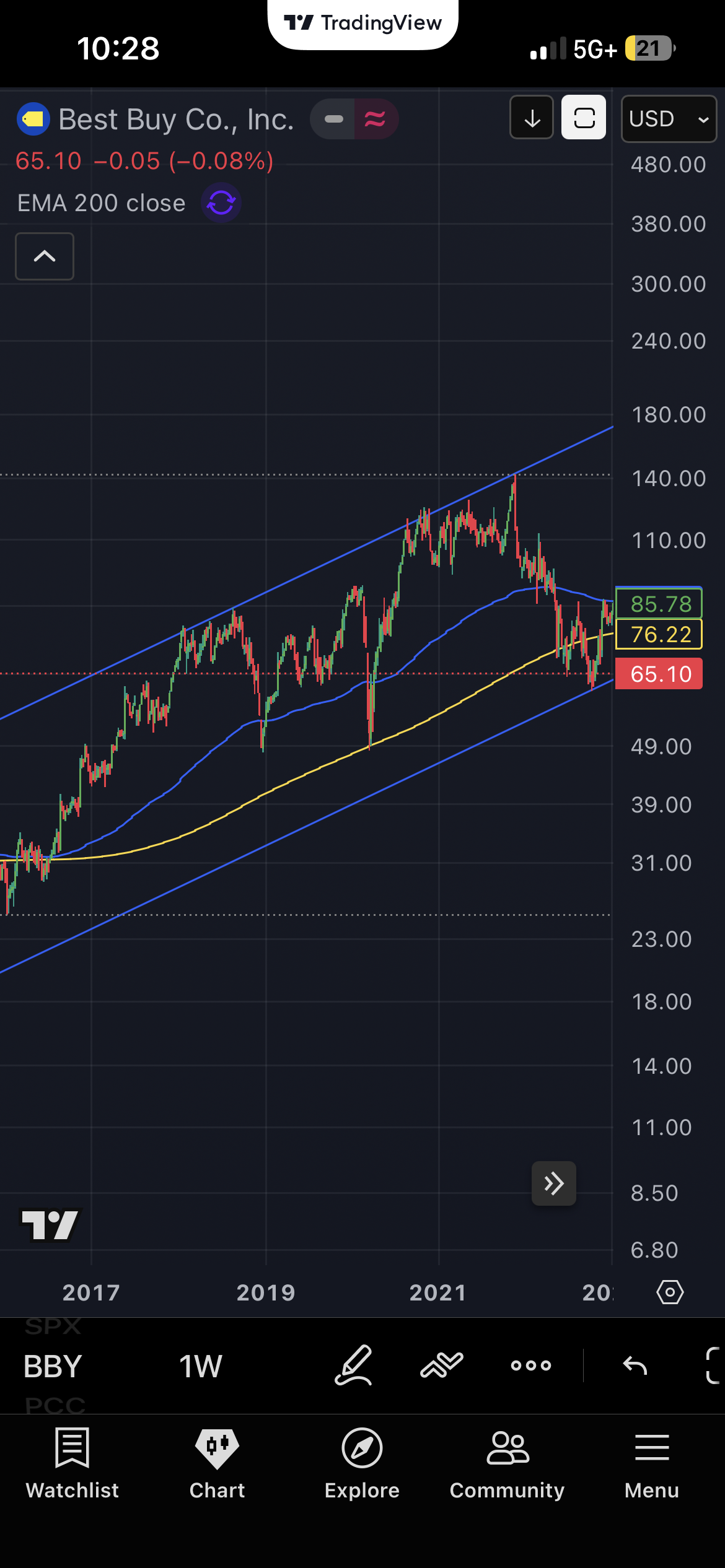Select the EMA 200 close indicator label

(x=101, y=203)
